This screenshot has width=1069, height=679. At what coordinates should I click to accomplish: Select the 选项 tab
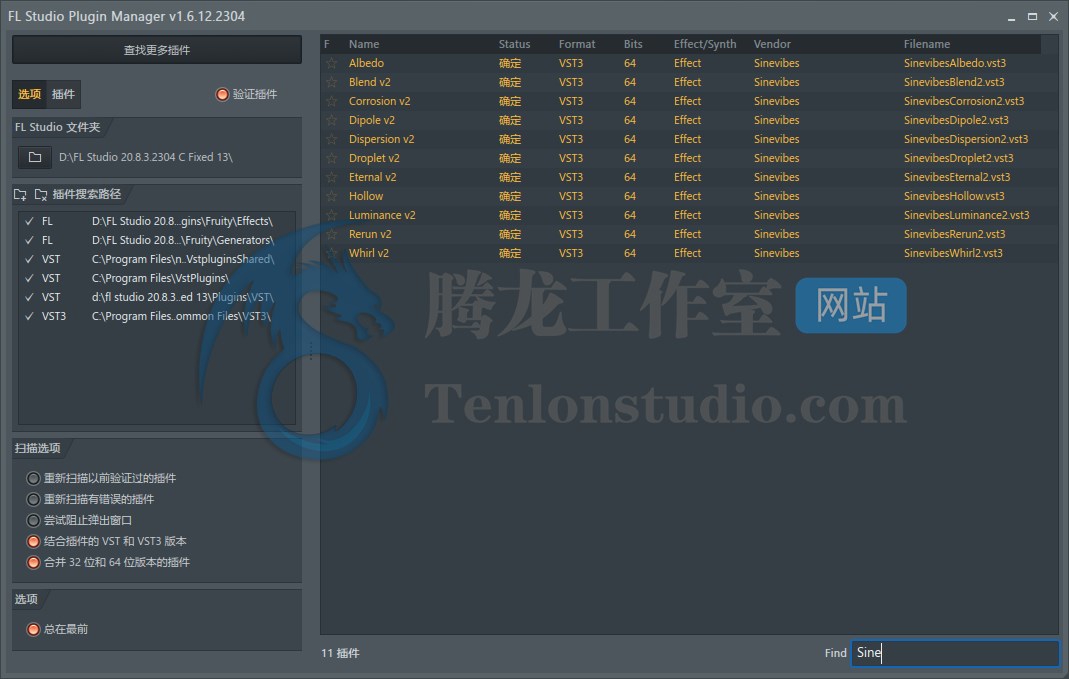30,94
